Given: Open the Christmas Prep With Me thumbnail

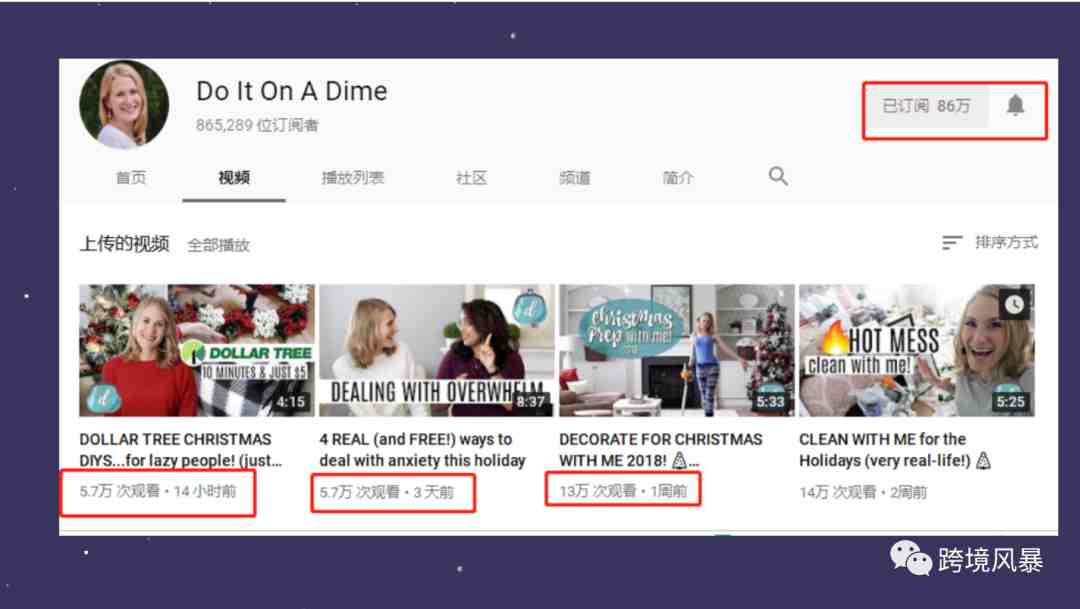Looking at the screenshot, I should click(x=676, y=351).
